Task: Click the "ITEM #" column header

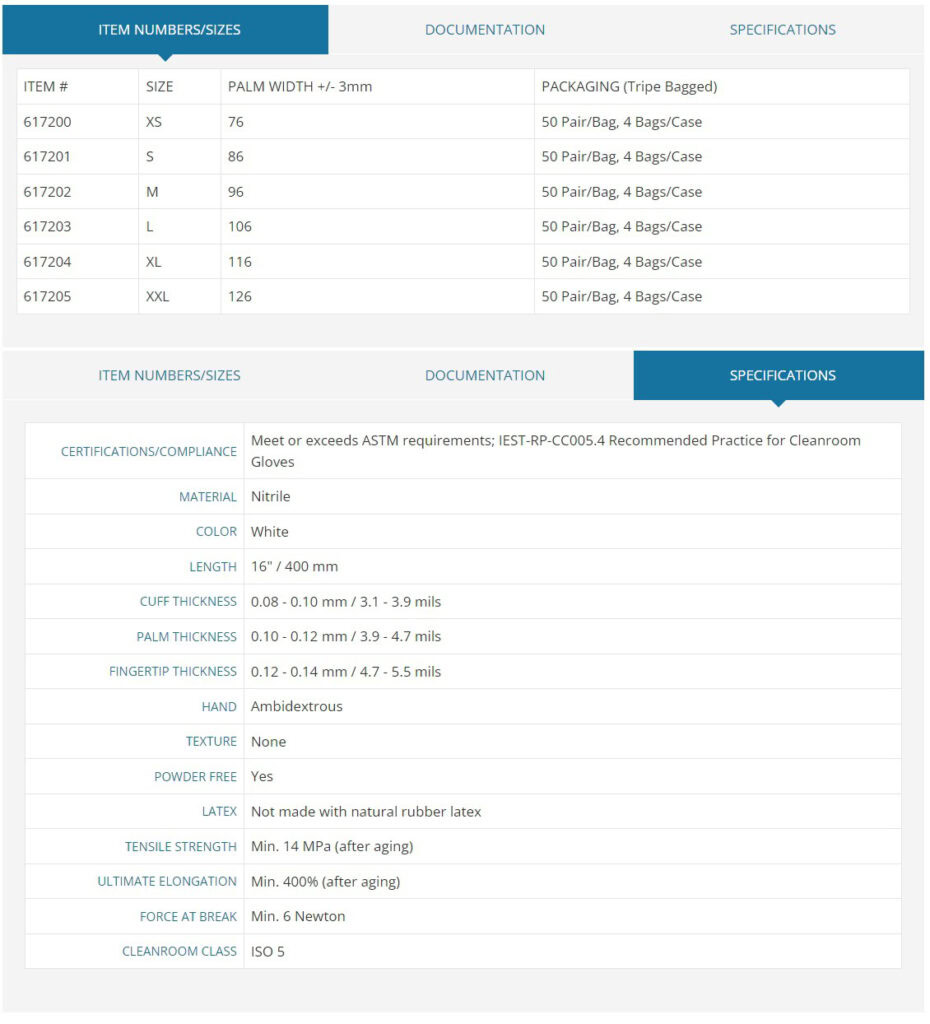Action: click(46, 87)
